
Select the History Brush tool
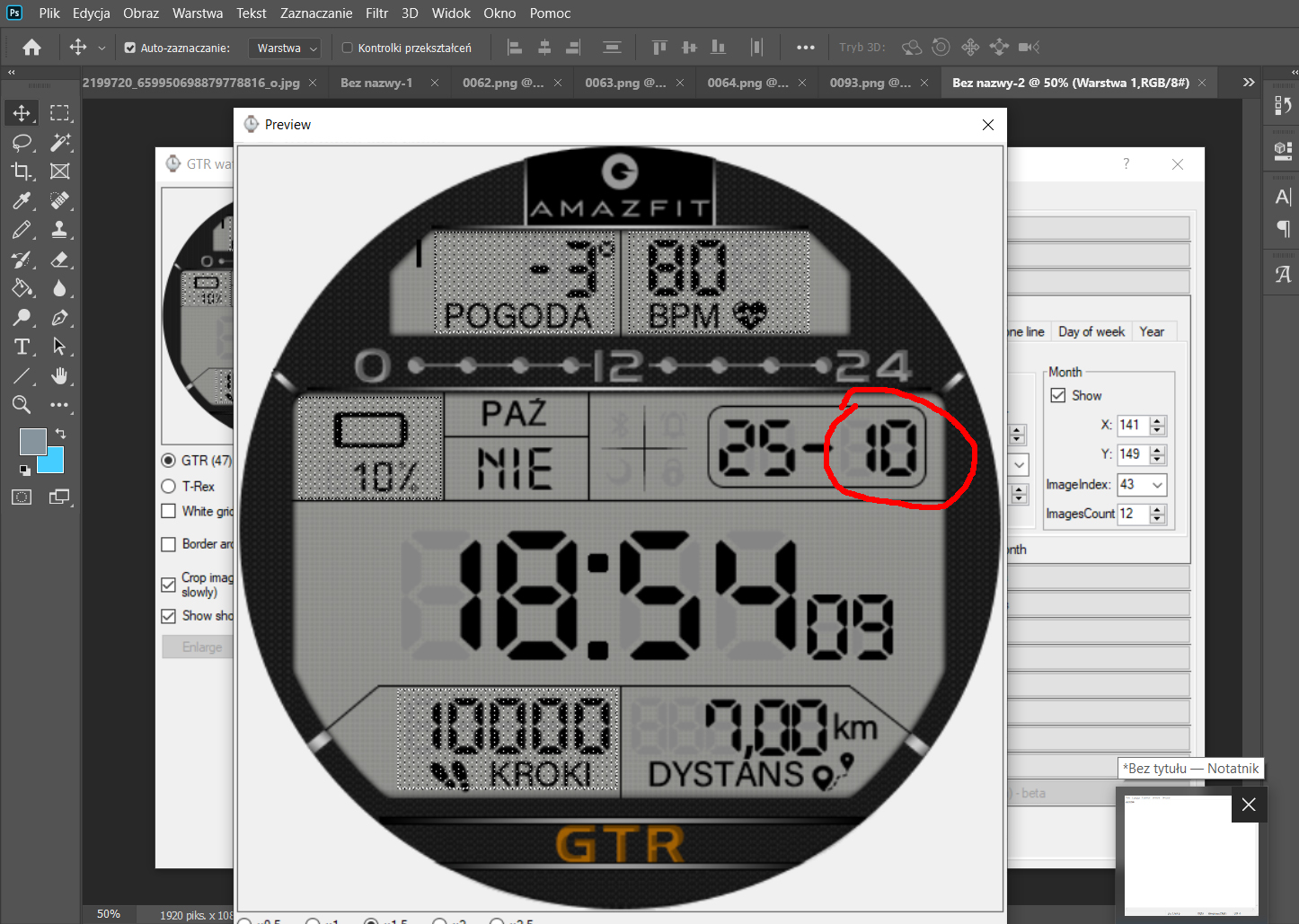coord(22,260)
